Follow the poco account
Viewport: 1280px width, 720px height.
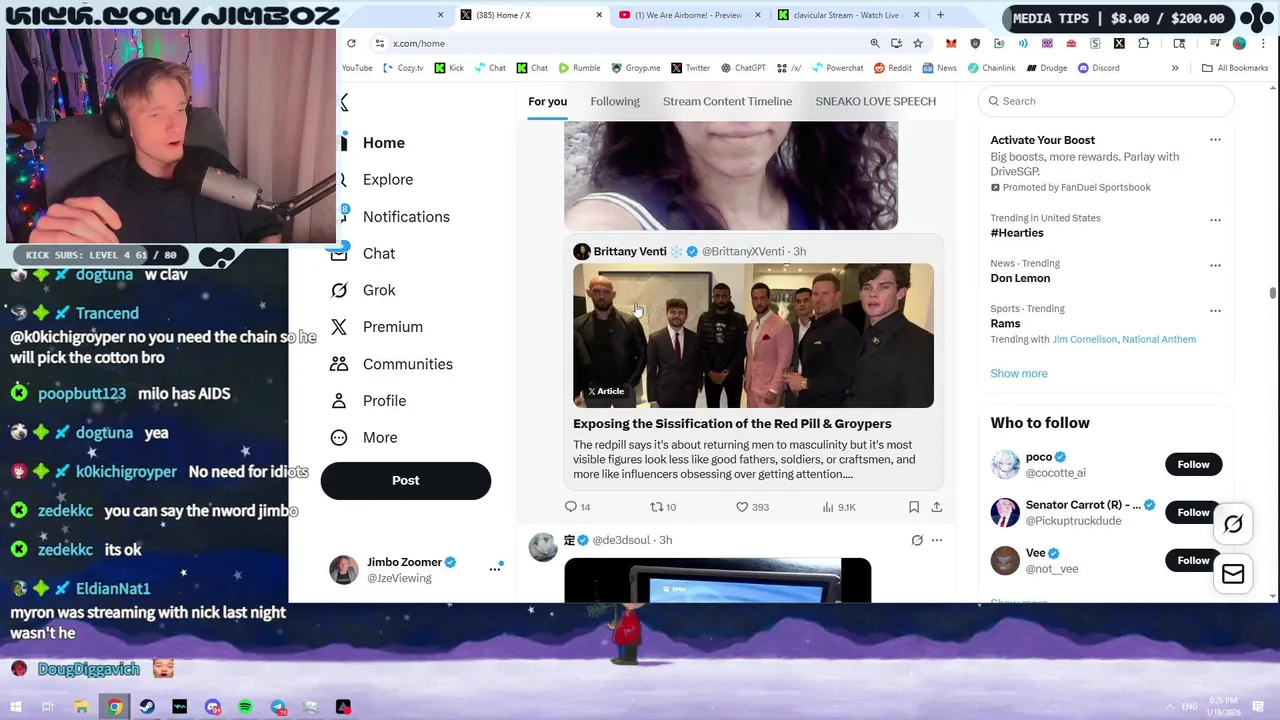coord(1193,464)
